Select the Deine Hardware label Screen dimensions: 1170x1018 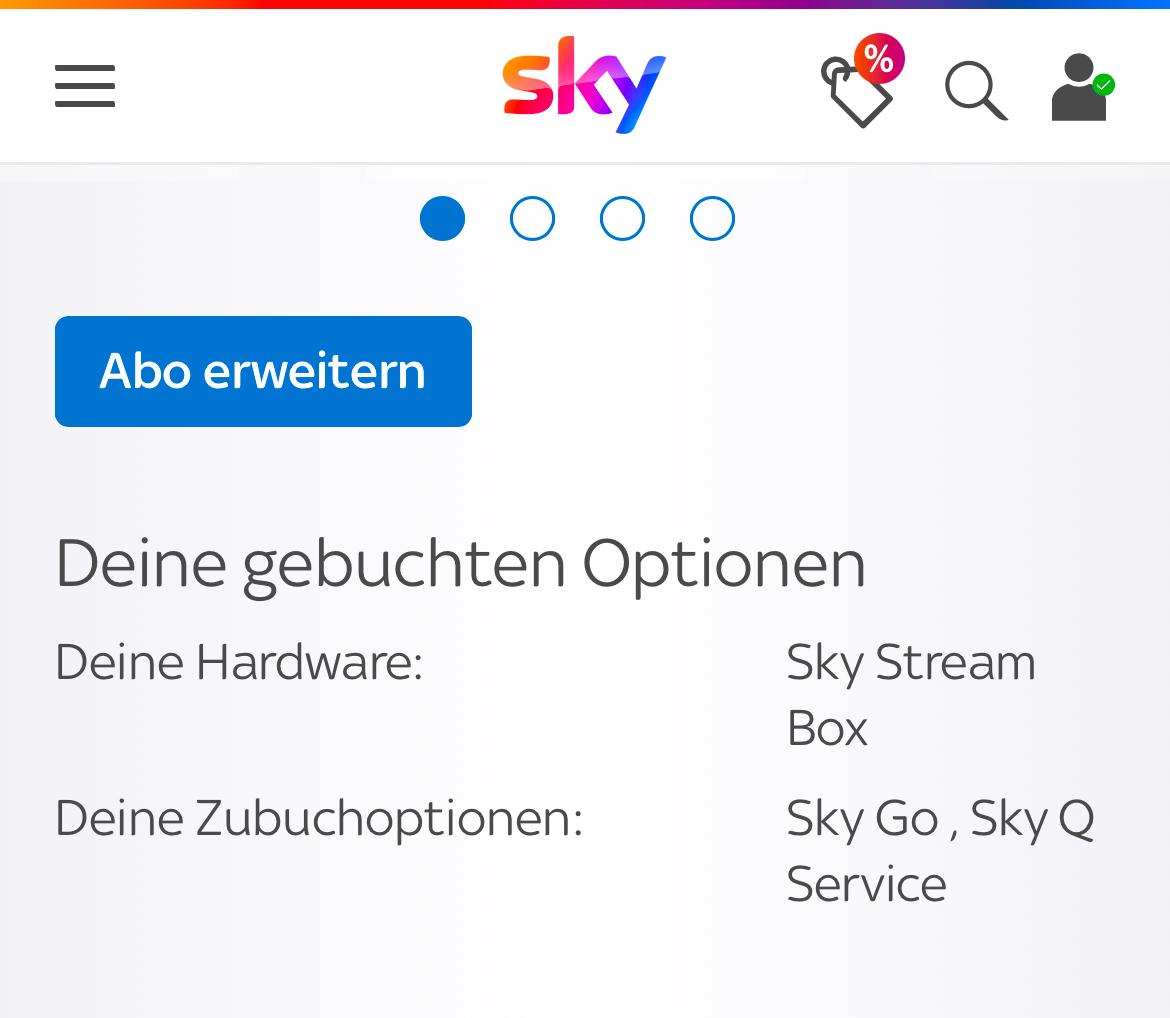(x=239, y=662)
